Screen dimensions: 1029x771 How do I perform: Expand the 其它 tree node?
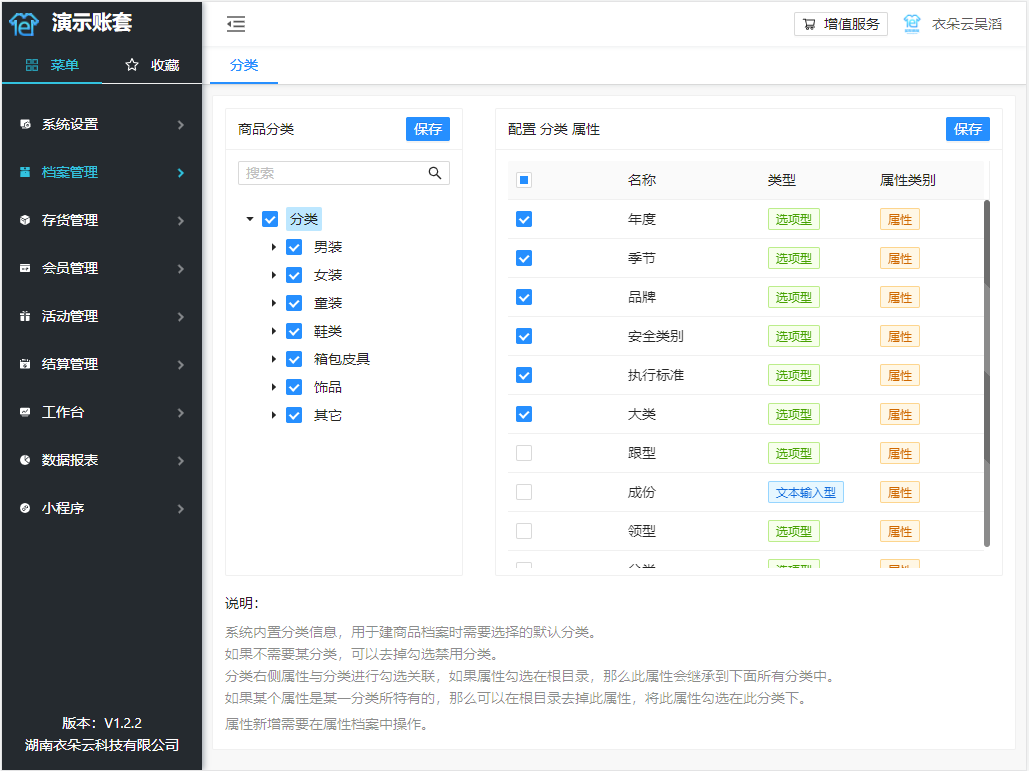pyautogui.click(x=274, y=415)
